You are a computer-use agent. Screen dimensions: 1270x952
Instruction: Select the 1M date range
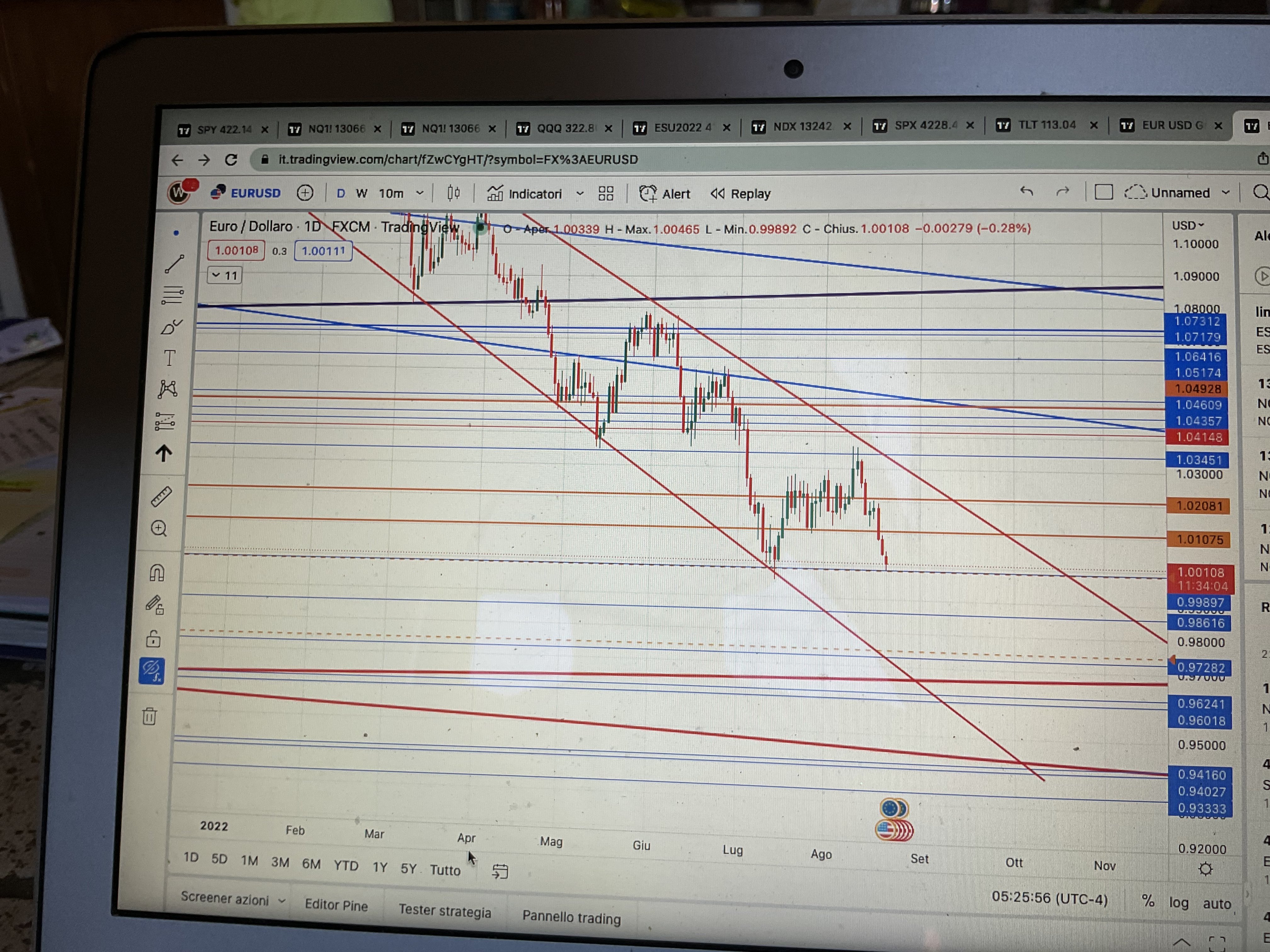coord(249,860)
